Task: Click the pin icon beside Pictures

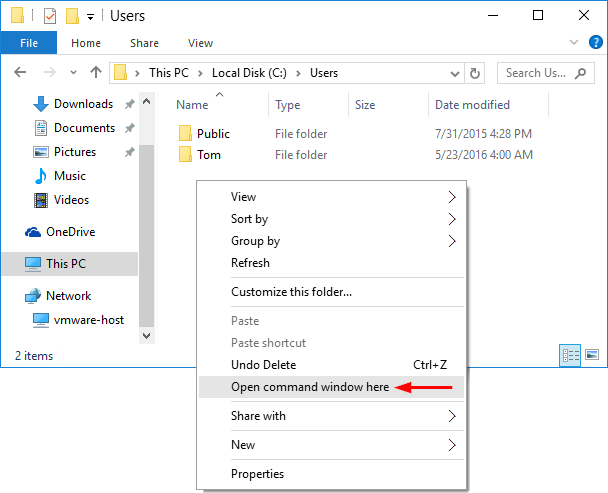Action: pyautogui.click(x=130, y=152)
